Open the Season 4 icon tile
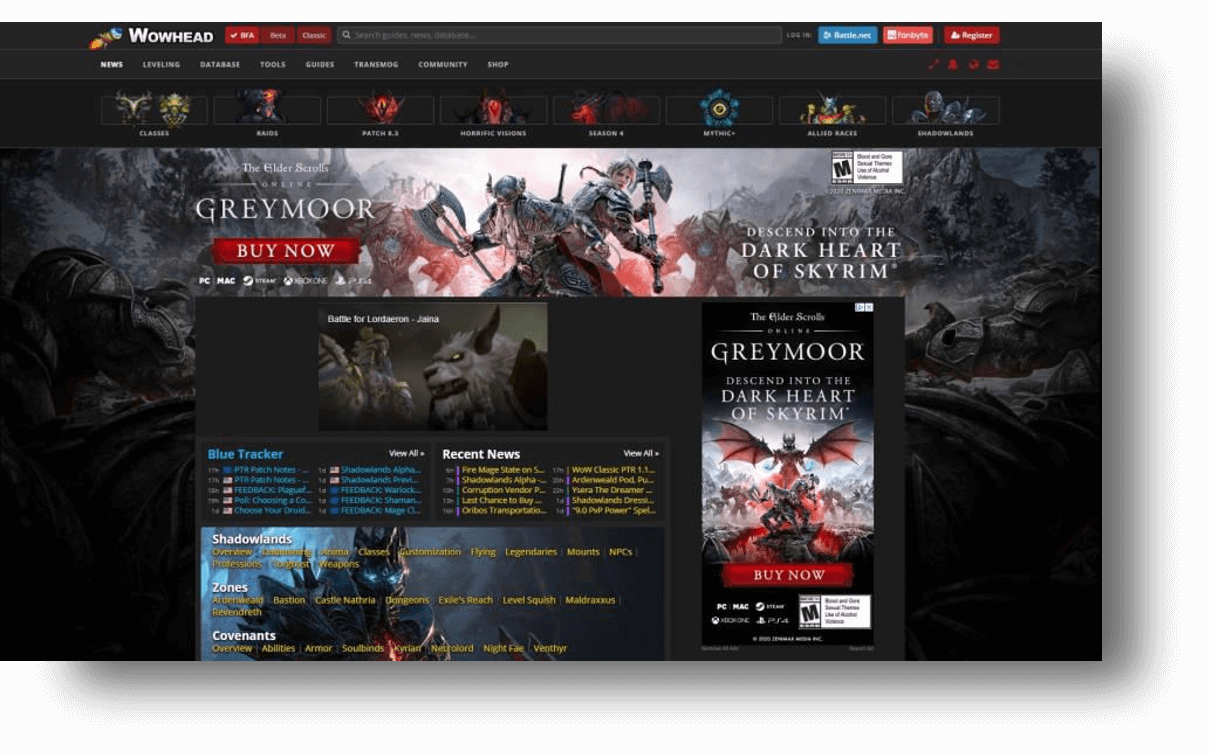 click(x=606, y=113)
